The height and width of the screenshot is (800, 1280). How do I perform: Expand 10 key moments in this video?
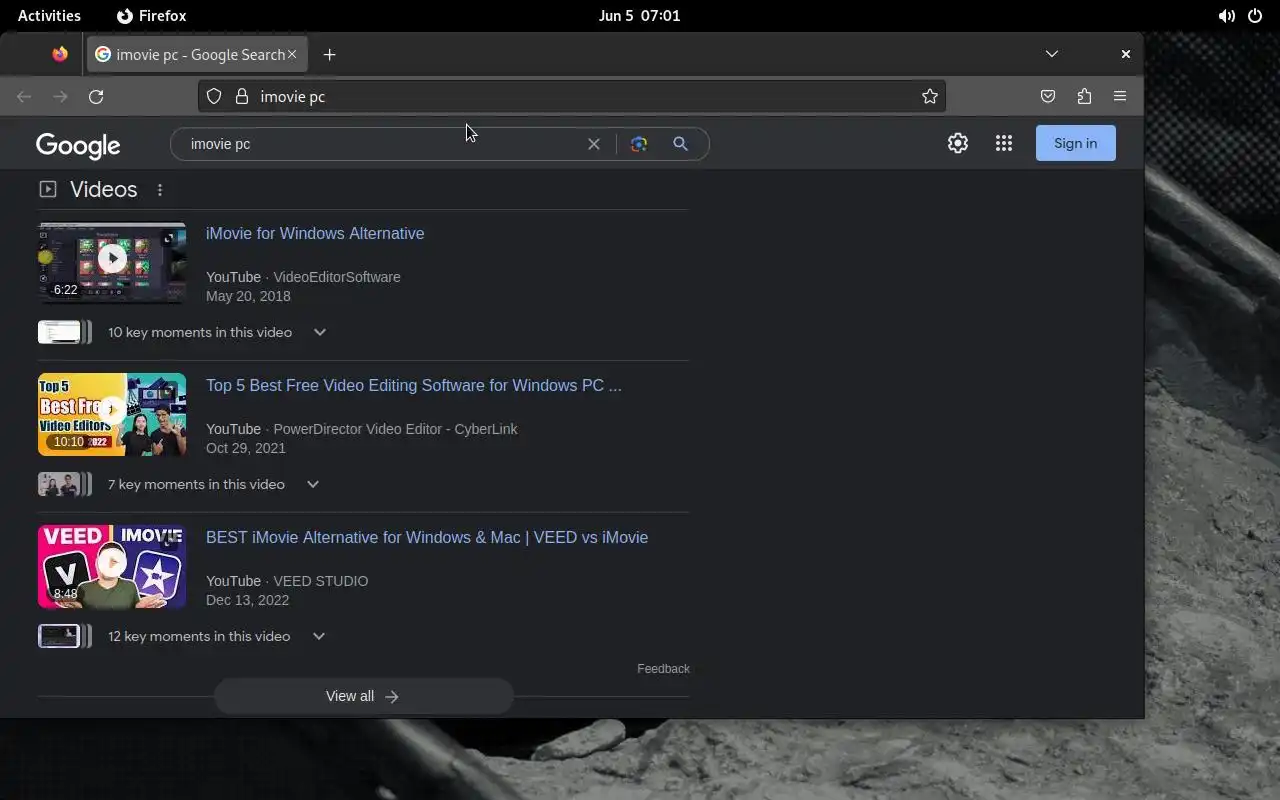[x=320, y=332]
